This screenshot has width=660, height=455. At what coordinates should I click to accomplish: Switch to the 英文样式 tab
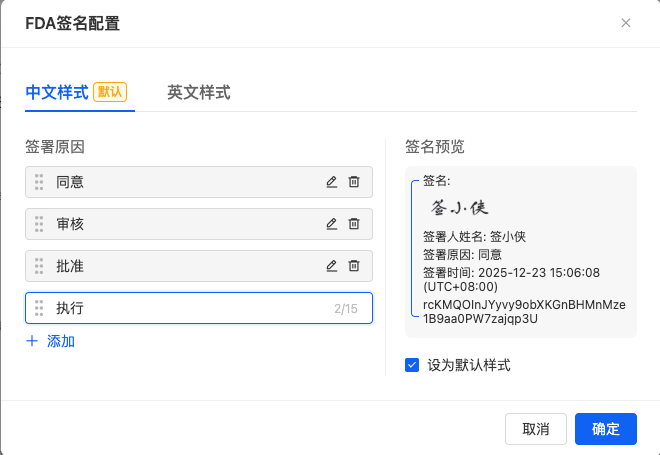pos(199,93)
